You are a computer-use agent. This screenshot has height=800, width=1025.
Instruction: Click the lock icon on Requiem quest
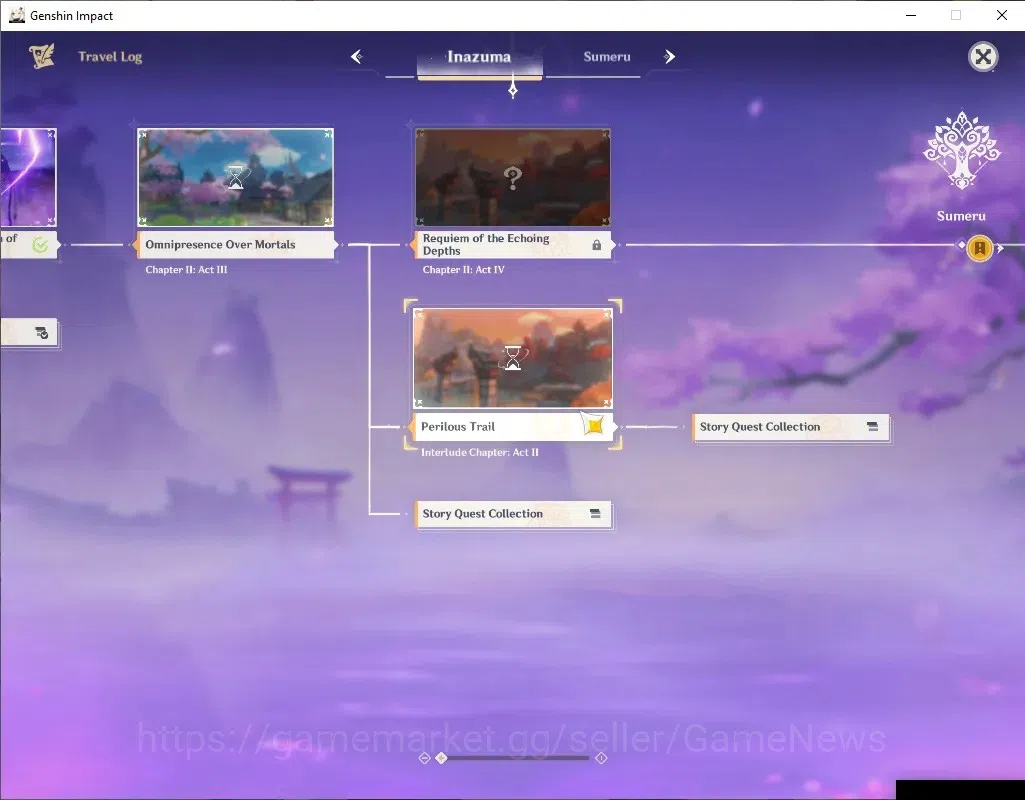point(596,245)
